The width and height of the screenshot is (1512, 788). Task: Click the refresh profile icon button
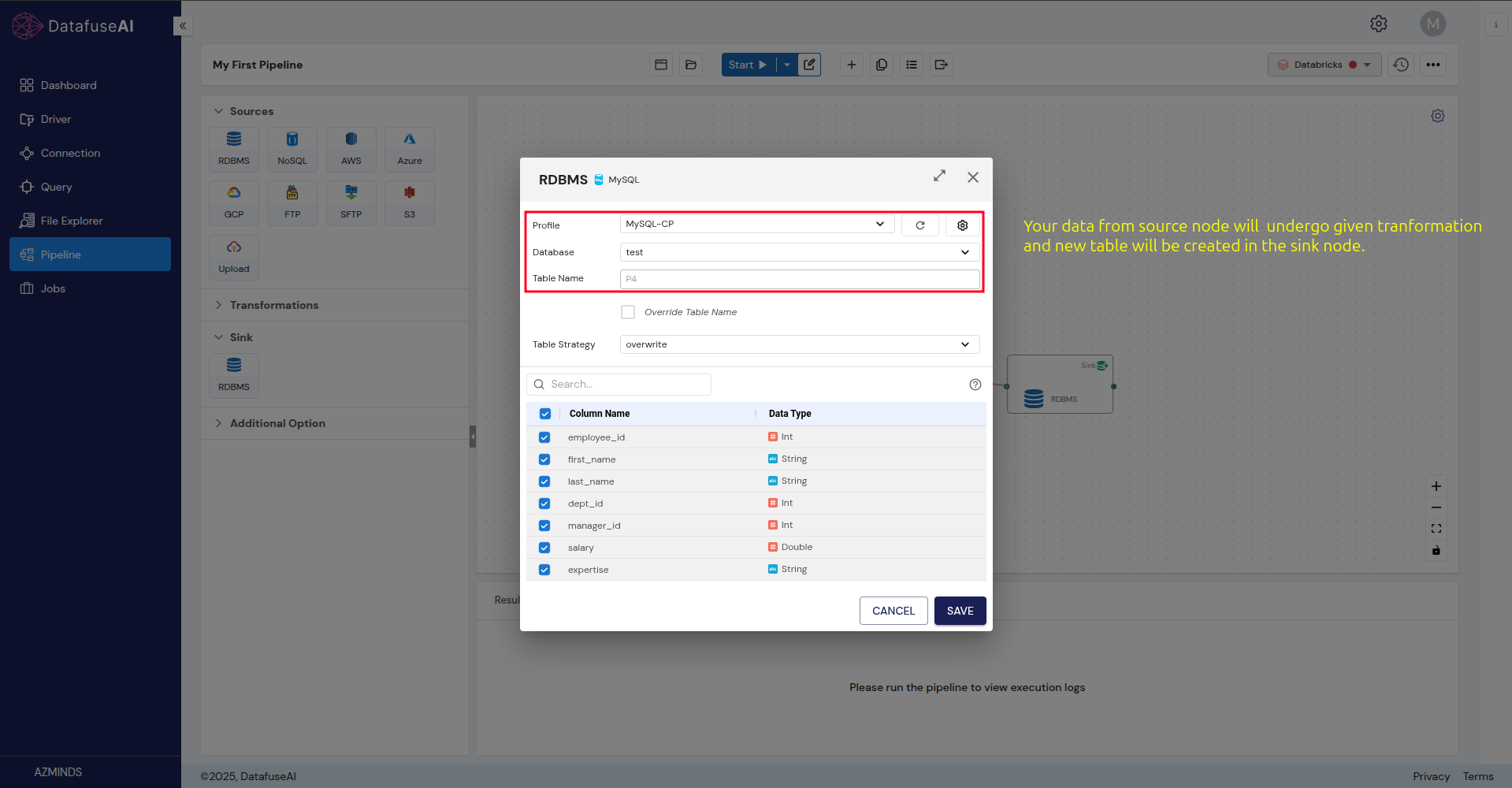[x=919, y=225]
